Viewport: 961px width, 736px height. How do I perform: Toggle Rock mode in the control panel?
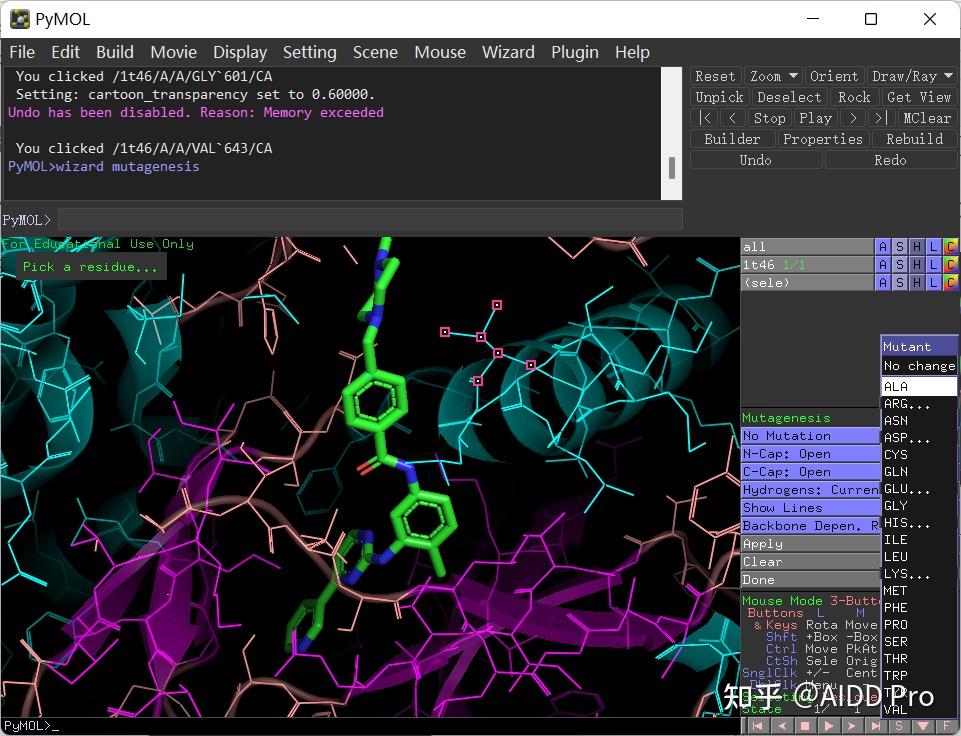pos(853,97)
